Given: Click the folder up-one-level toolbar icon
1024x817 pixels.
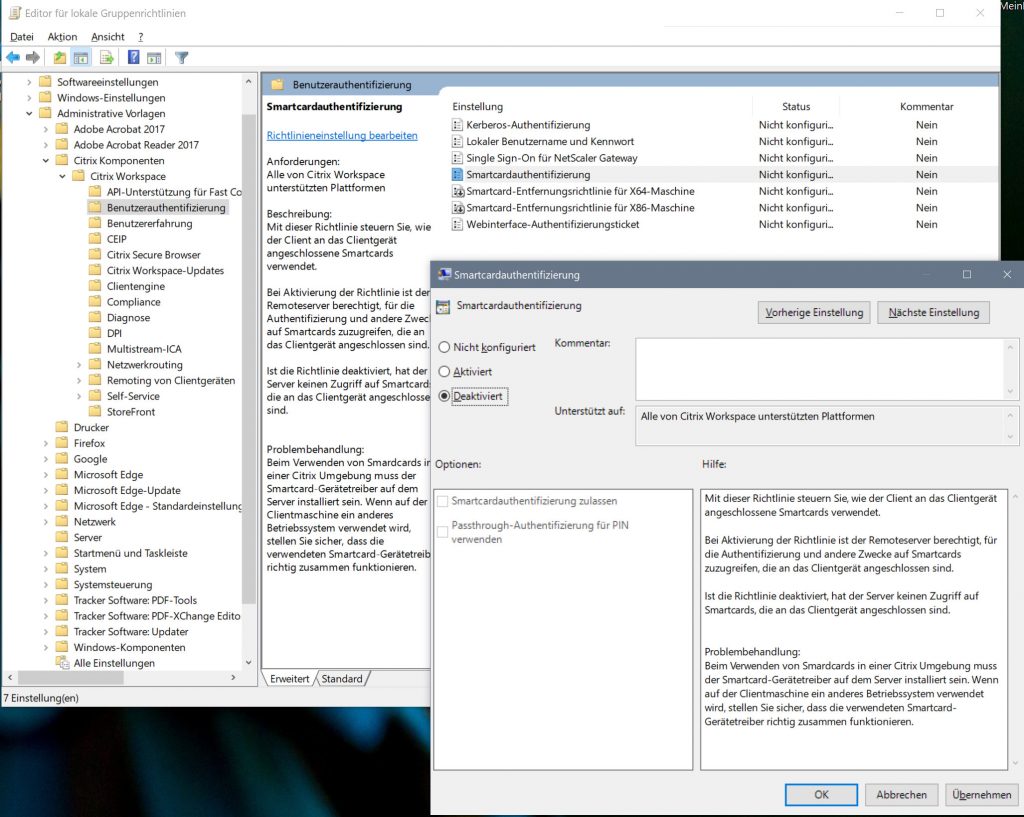Looking at the screenshot, I should pyautogui.click(x=60, y=57).
